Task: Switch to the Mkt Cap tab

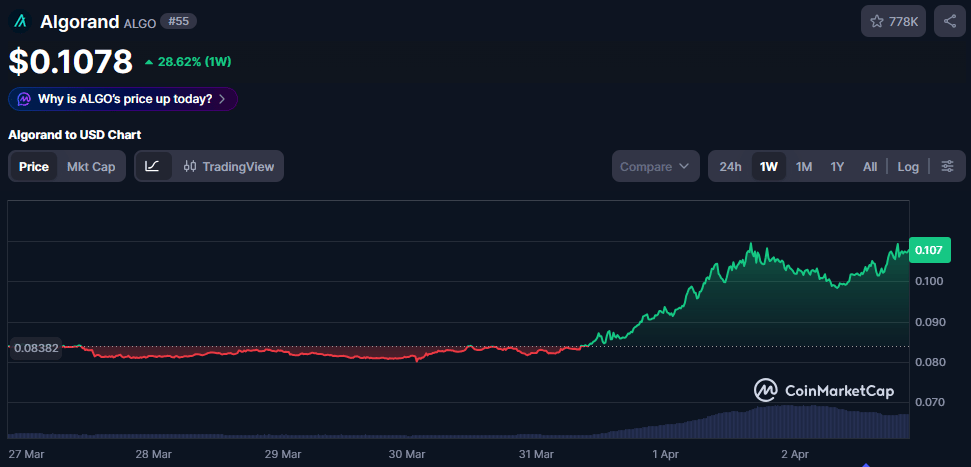Action: 91,167
